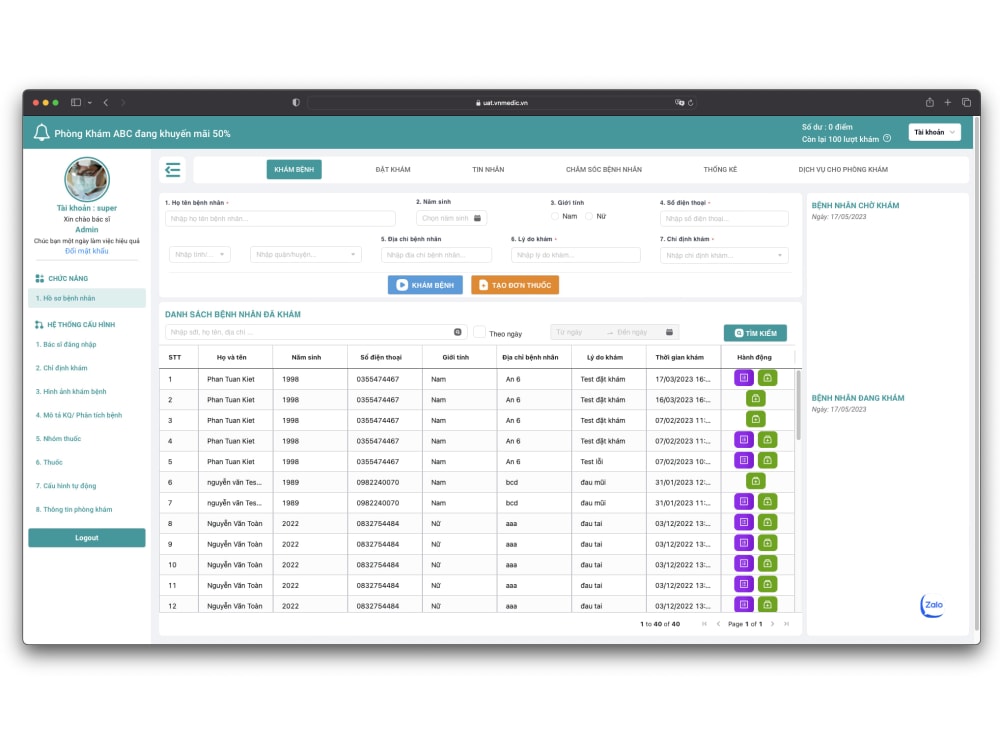Click purple detail icon in row 4

tap(744, 439)
